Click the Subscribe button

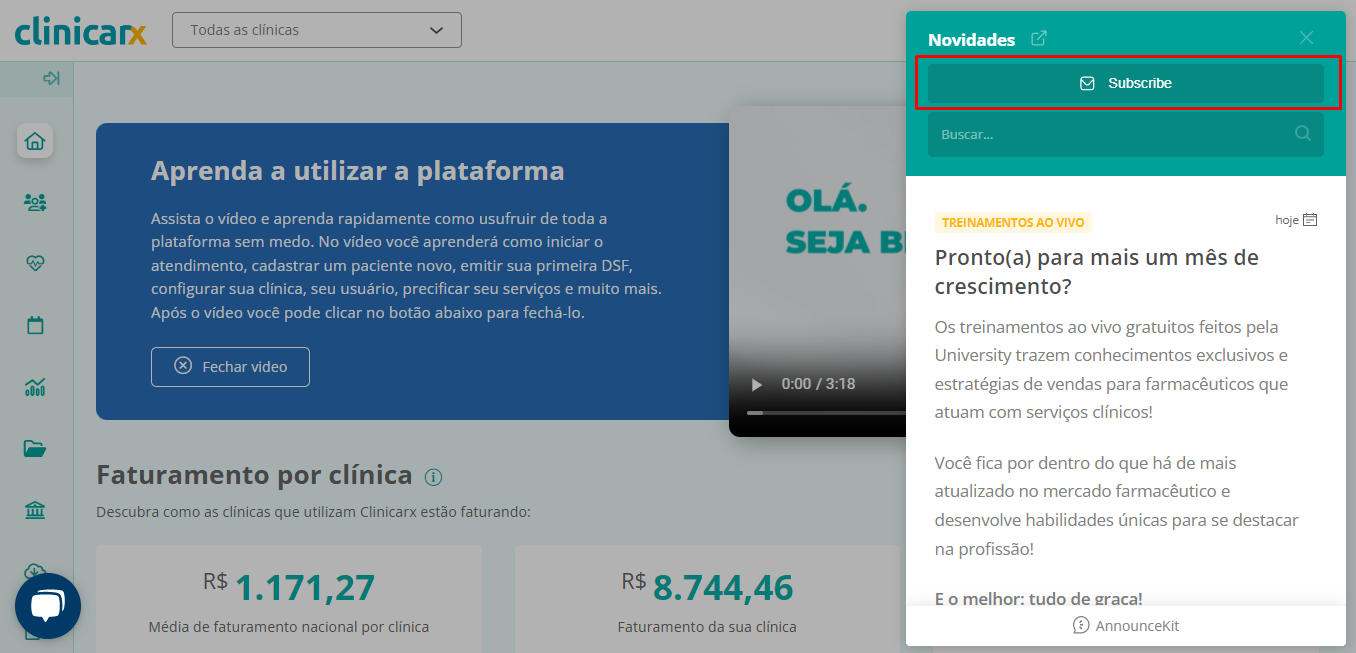1125,83
